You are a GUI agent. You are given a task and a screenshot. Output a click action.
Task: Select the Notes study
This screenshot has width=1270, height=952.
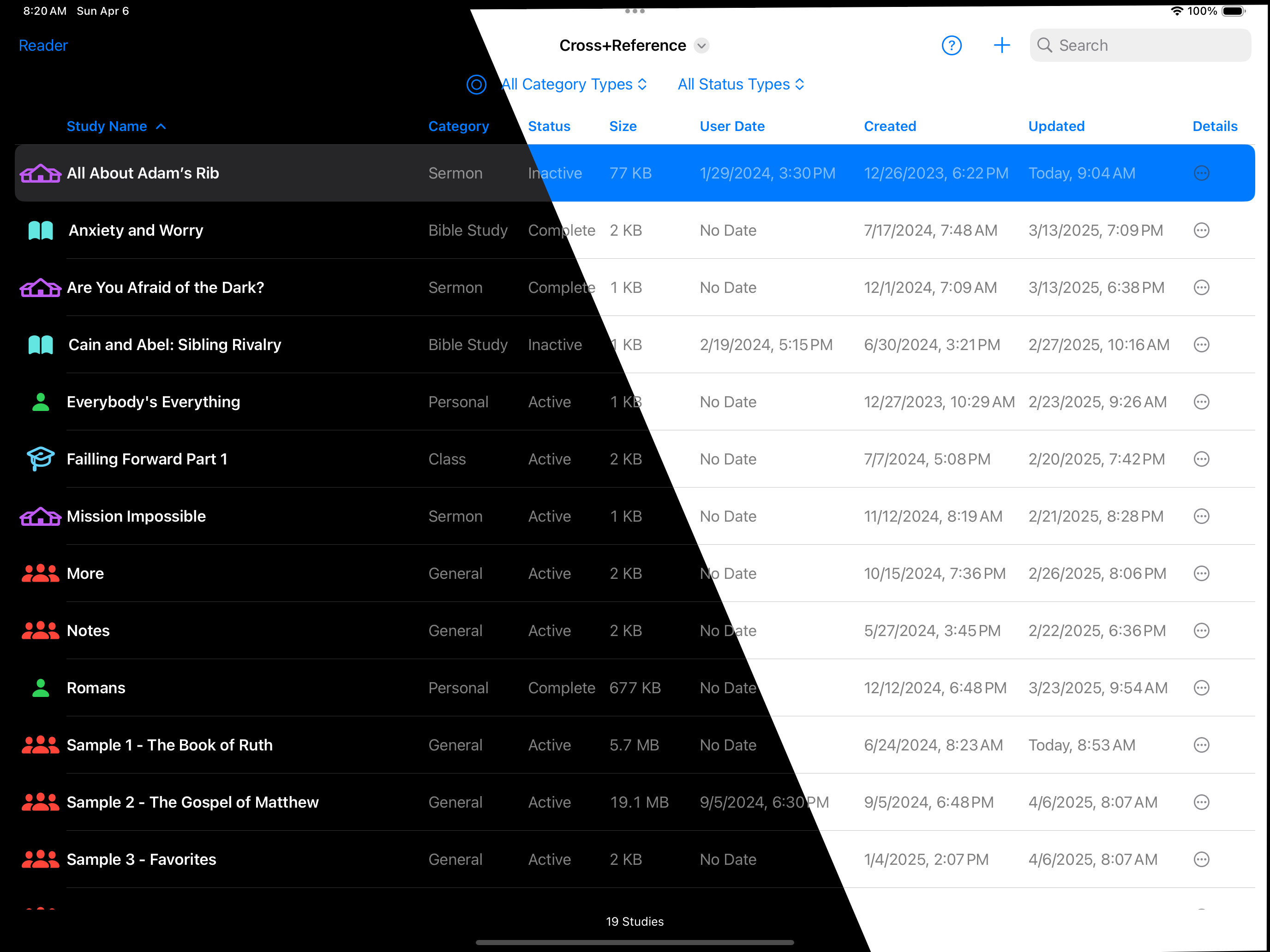click(x=635, y=631)
